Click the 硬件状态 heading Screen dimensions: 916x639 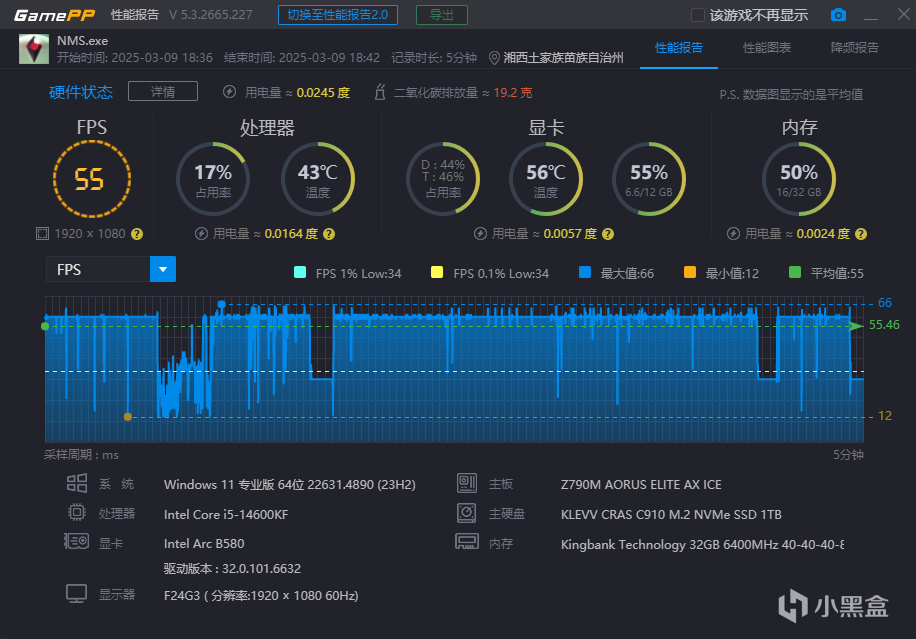coord(81,92)
